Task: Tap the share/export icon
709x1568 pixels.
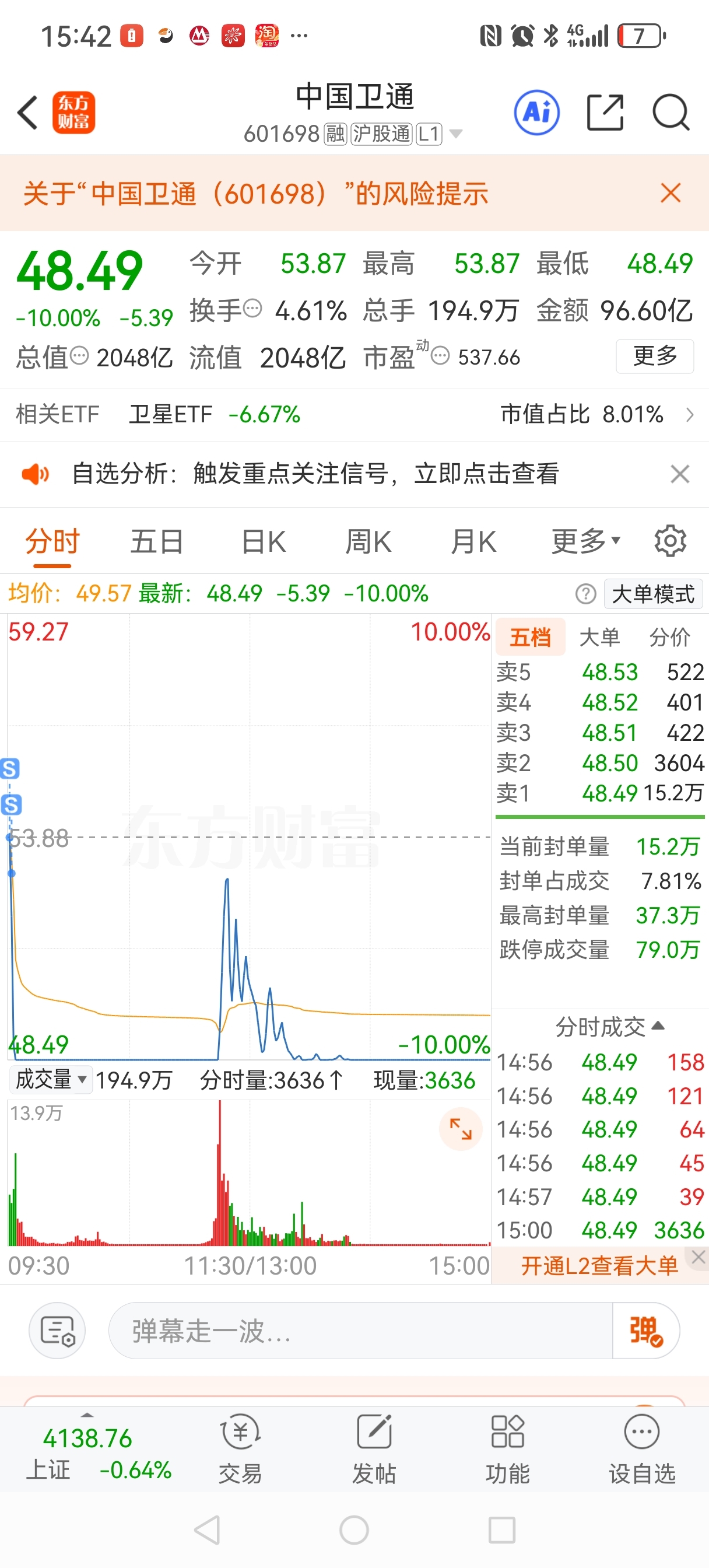Action: click(605, 113)
